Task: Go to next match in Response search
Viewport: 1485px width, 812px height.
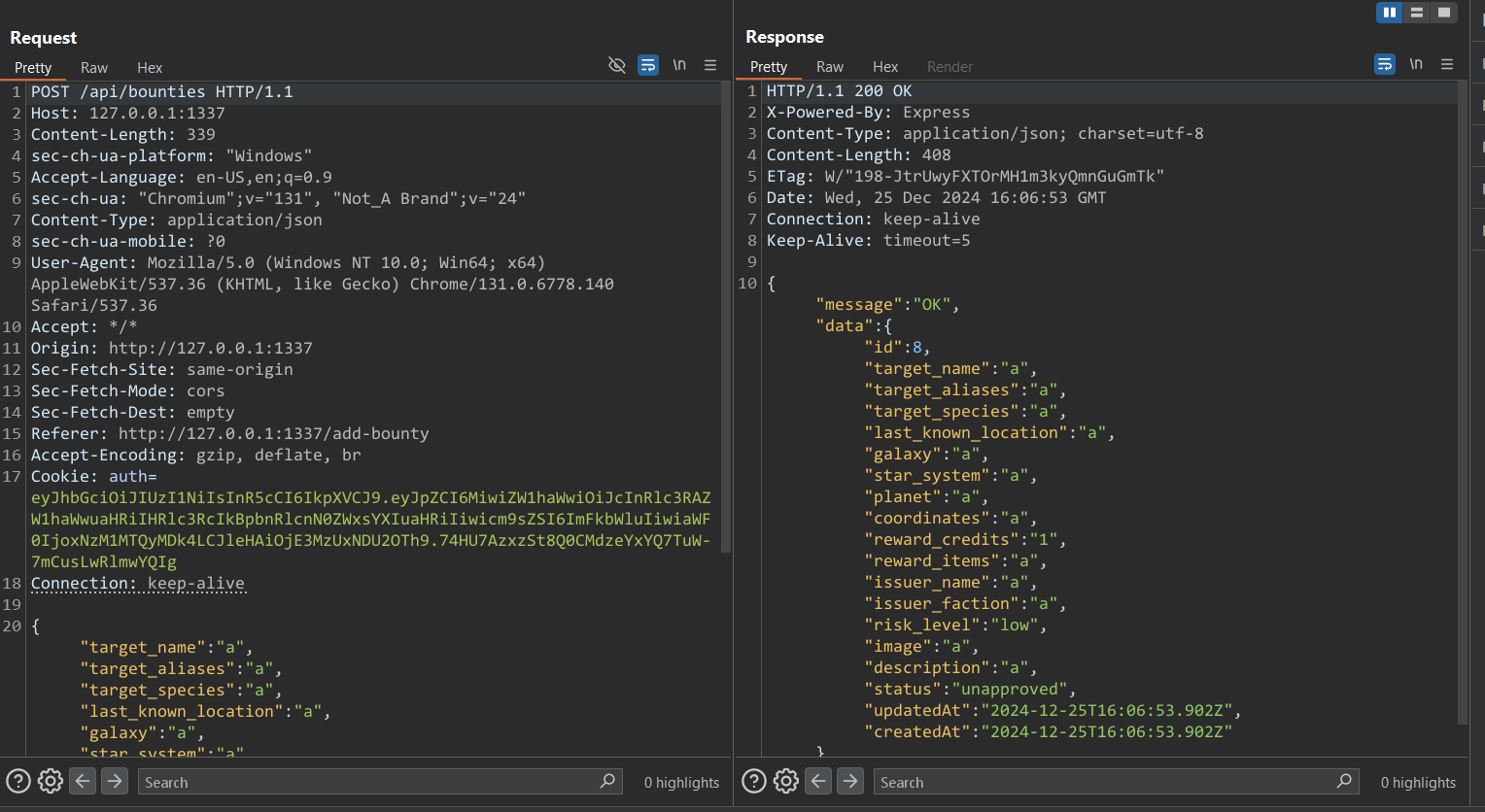Action: click(850, 781)
